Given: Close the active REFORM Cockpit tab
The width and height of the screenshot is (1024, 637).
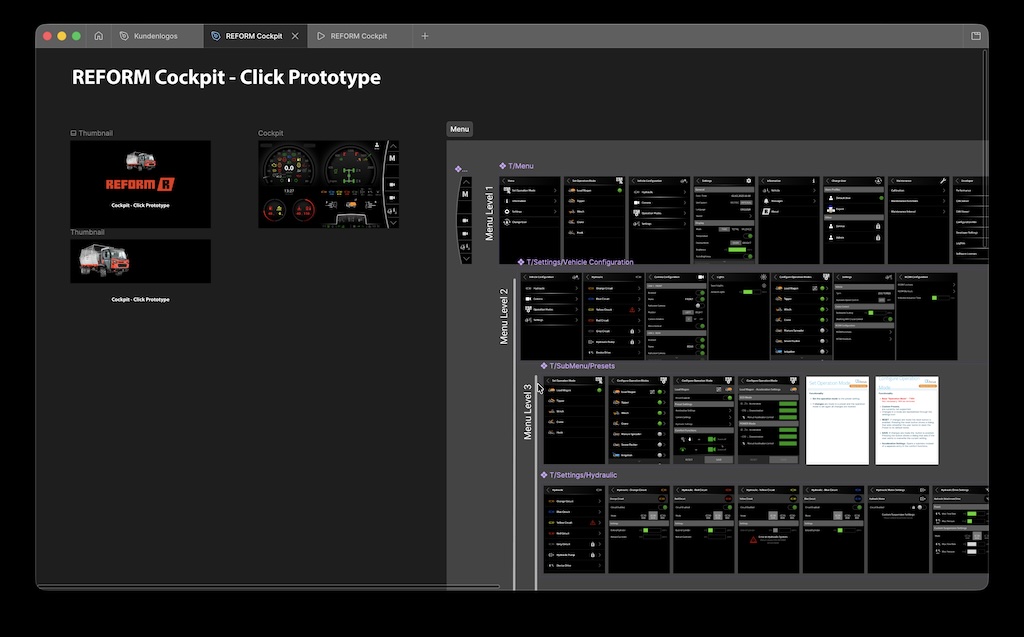Looking at the screenshot, I should tap(295, 36).
